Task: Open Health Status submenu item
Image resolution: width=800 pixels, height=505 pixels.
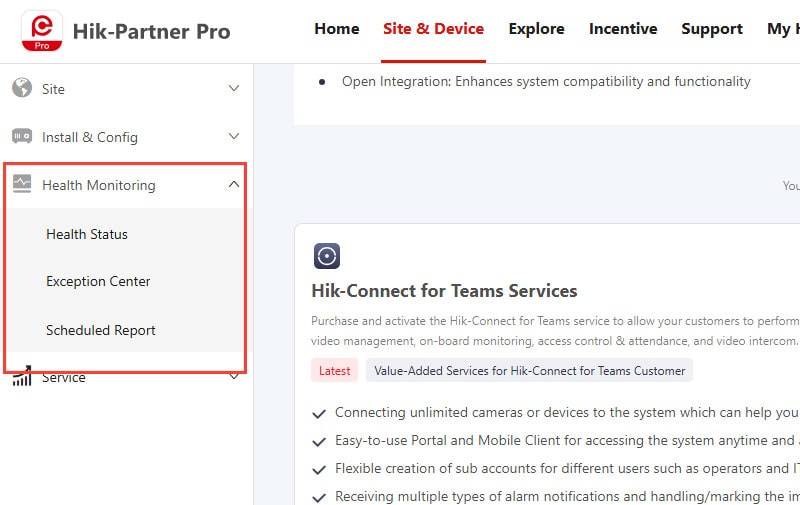Action: point(87,234)
